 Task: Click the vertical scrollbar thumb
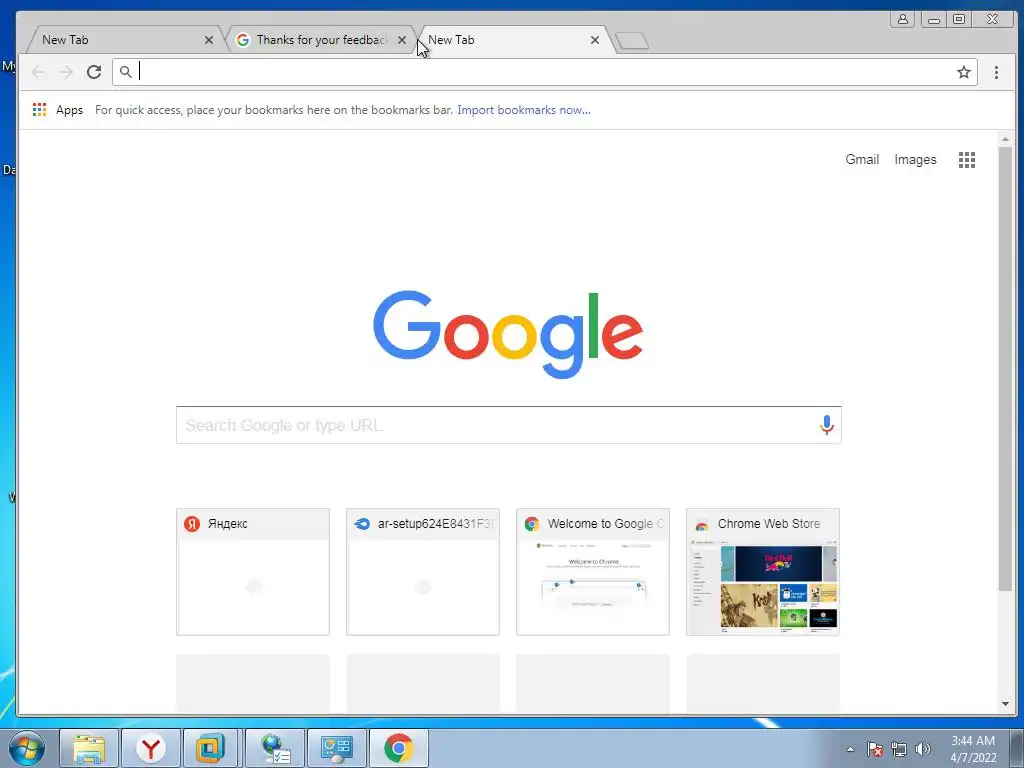click(x=1005, y=369)
